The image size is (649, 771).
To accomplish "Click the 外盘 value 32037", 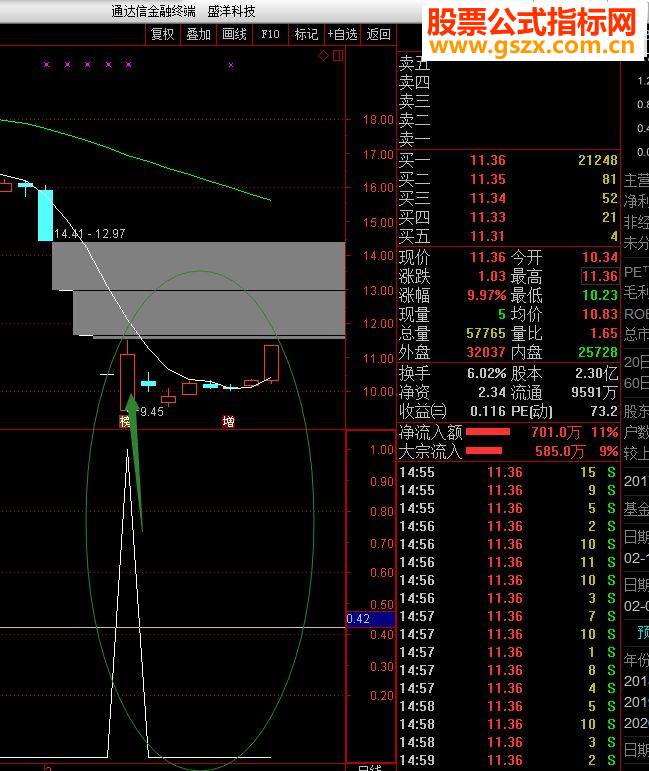I will [x=486, y=352].
